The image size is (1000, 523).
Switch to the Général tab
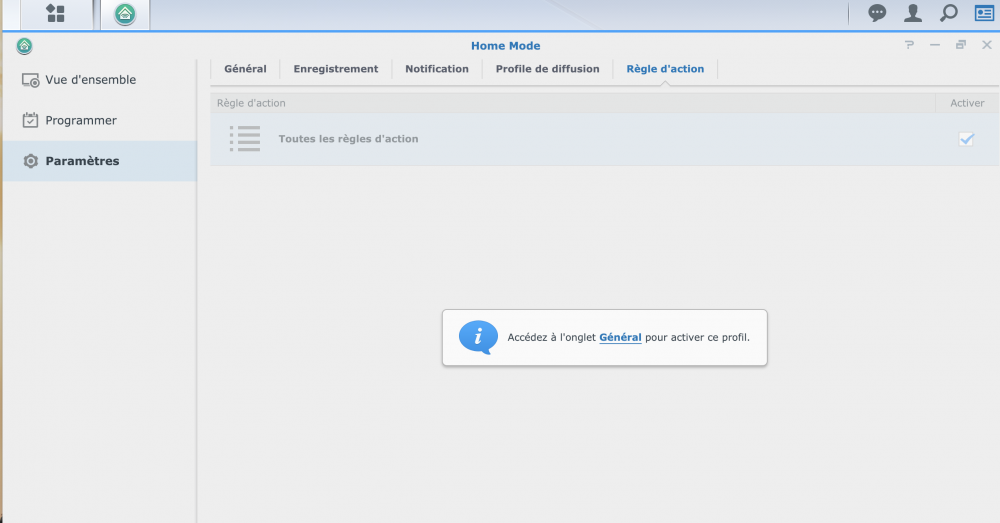tap(245, 69)
